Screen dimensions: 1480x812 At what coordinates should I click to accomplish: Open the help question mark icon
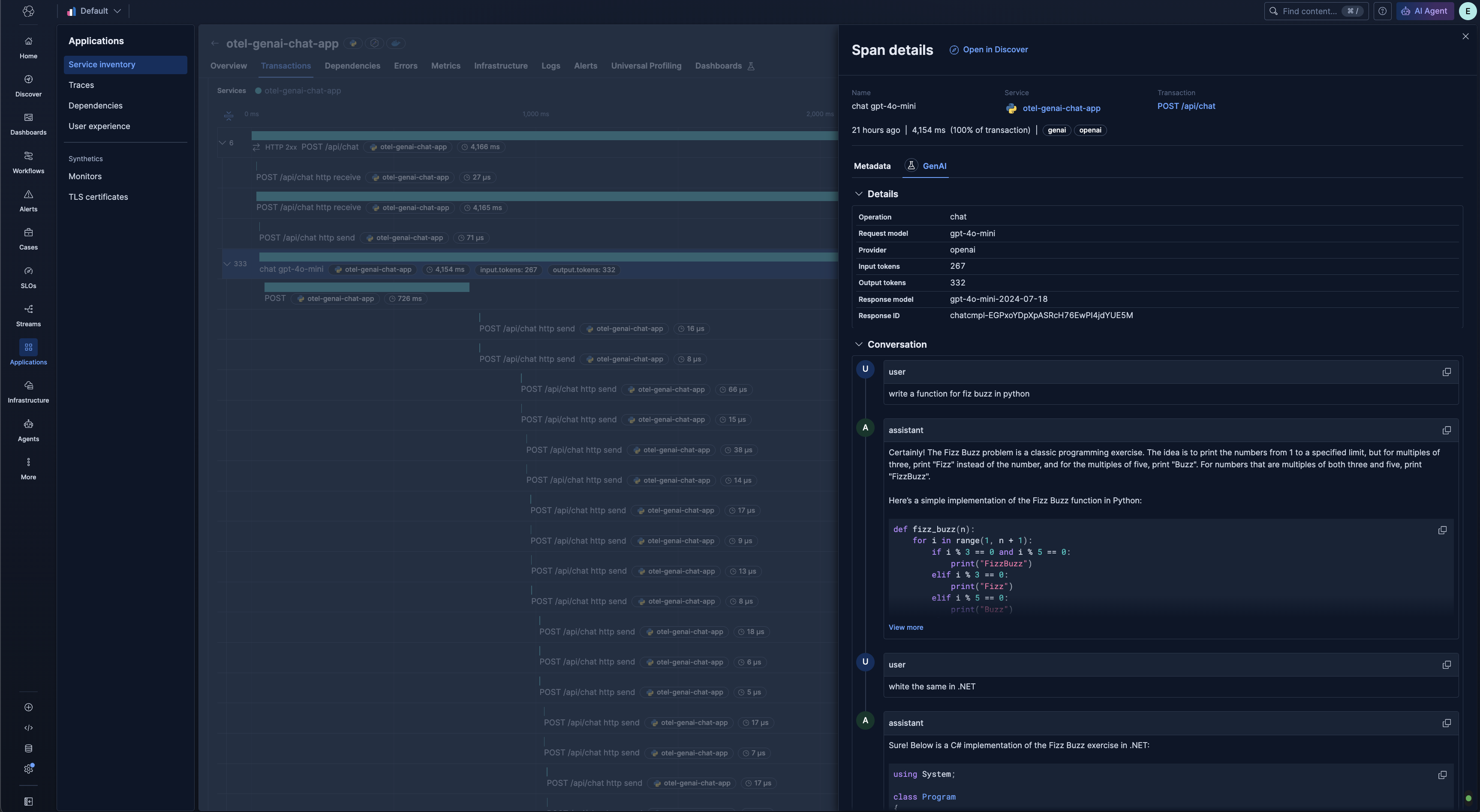click(1382, 11)
